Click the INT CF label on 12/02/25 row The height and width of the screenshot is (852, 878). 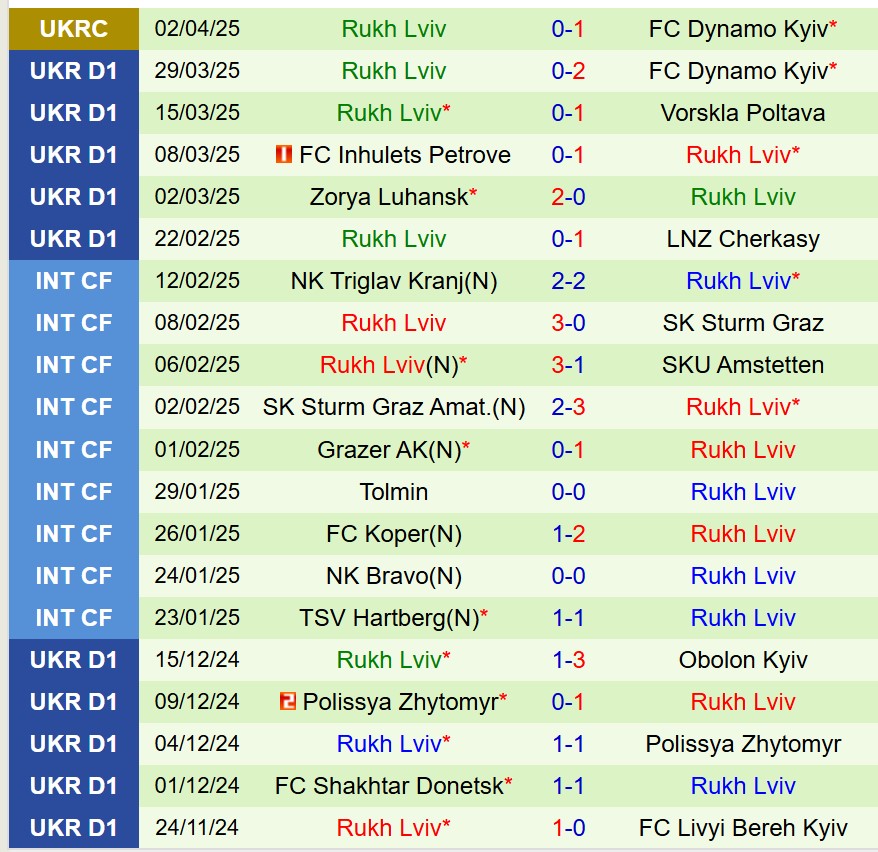click(x=74, y=281)
